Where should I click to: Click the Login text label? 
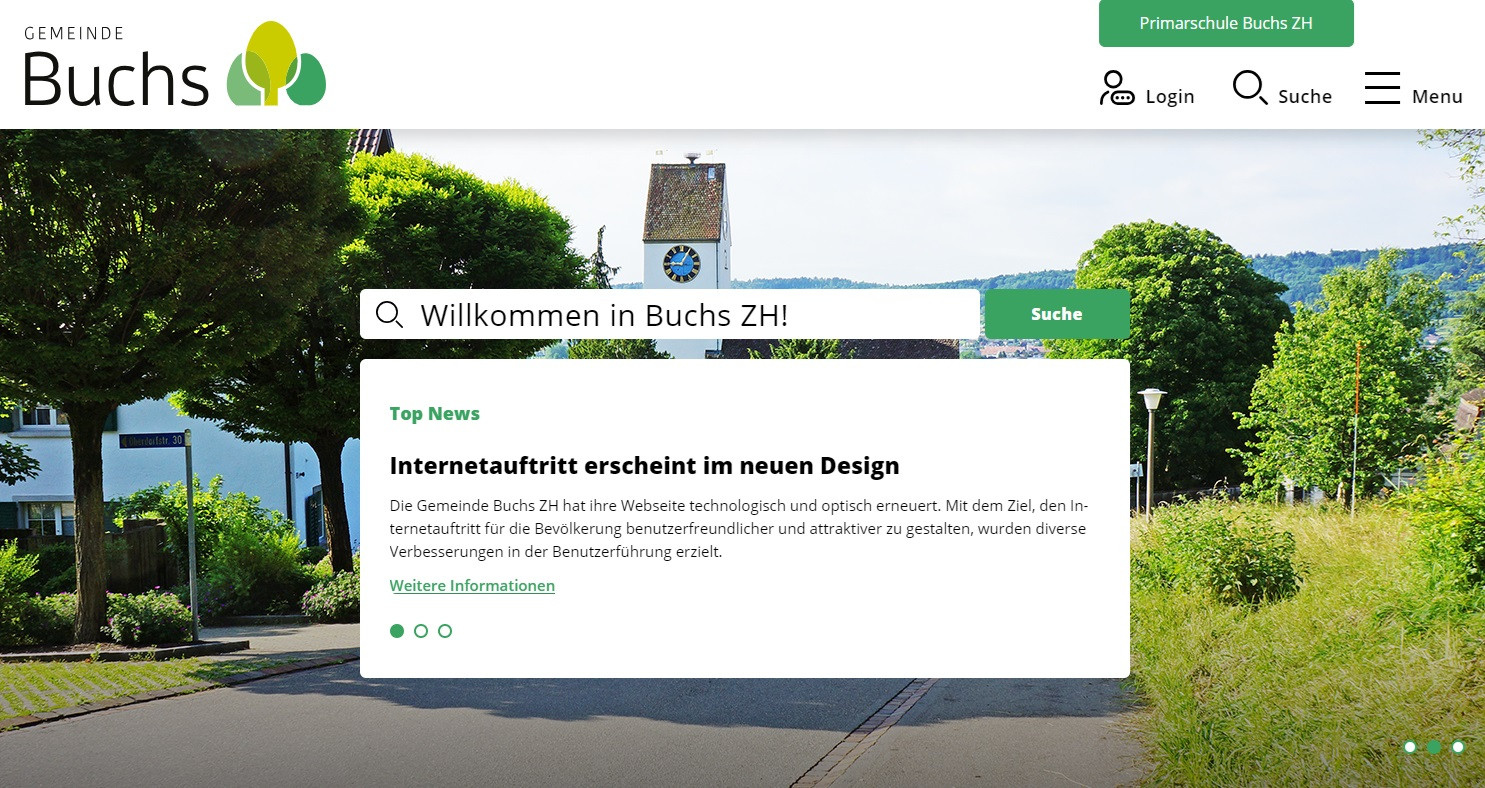coord(1170,97)
